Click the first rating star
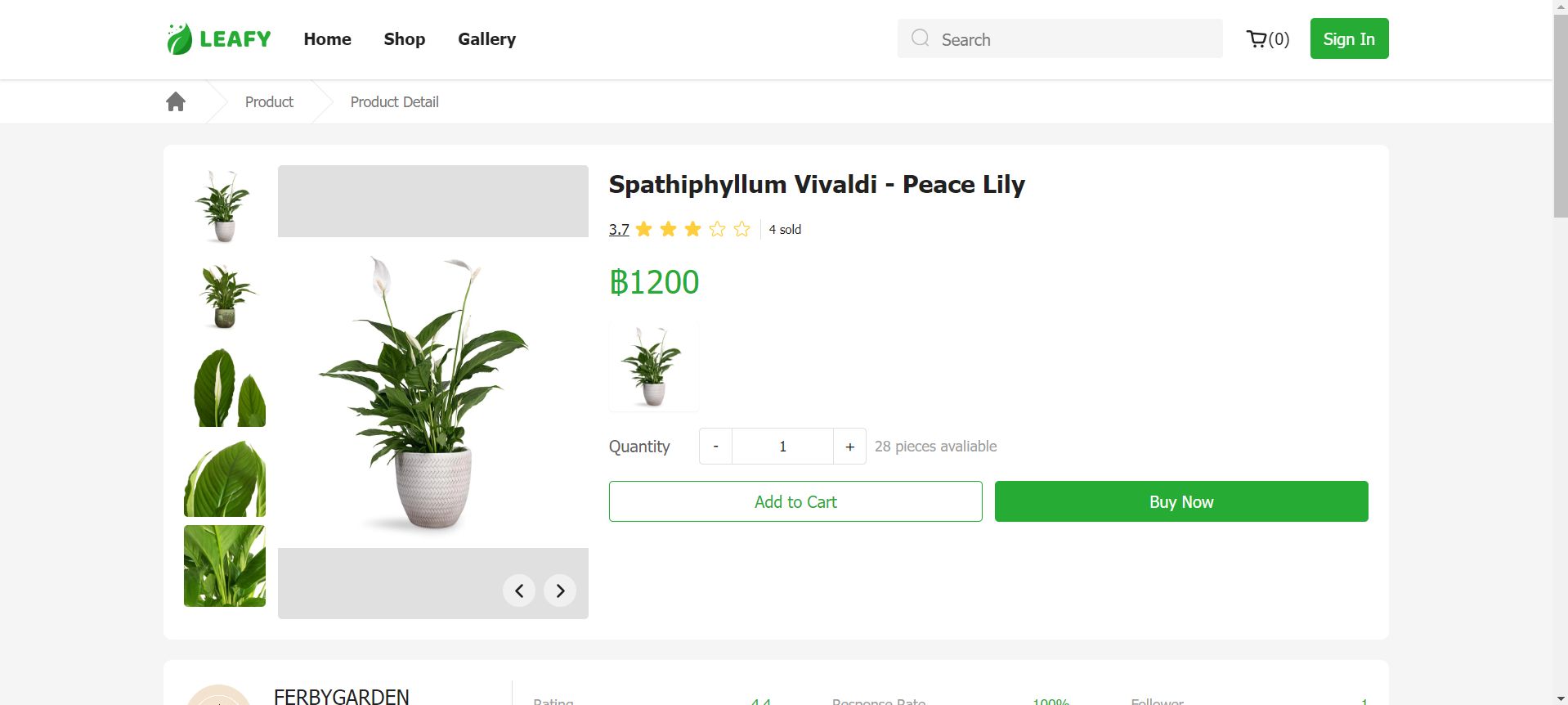The width and height of the screenshot is (1568, 705). click(x=644, y=229)
